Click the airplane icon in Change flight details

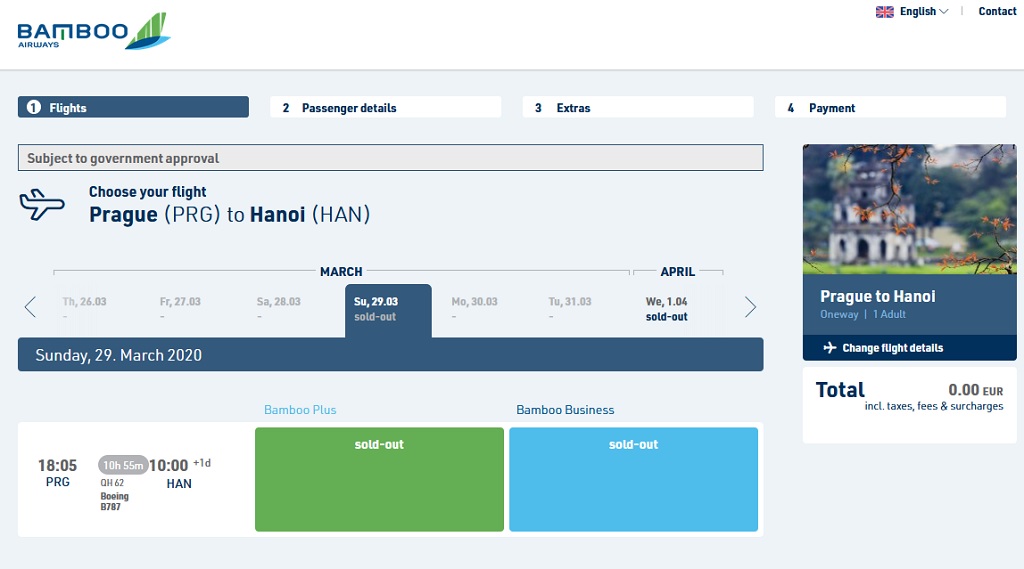(x=829, y=348)
